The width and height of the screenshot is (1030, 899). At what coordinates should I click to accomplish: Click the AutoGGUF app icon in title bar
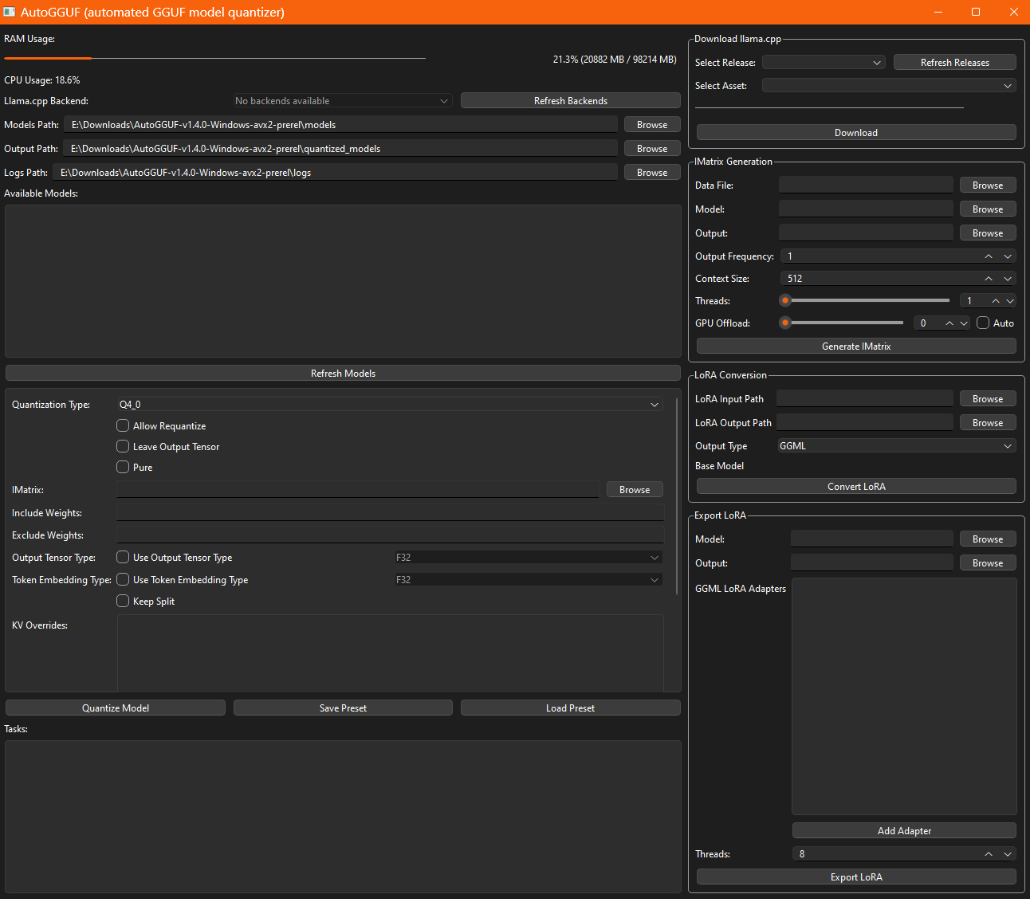coord(9,12)
